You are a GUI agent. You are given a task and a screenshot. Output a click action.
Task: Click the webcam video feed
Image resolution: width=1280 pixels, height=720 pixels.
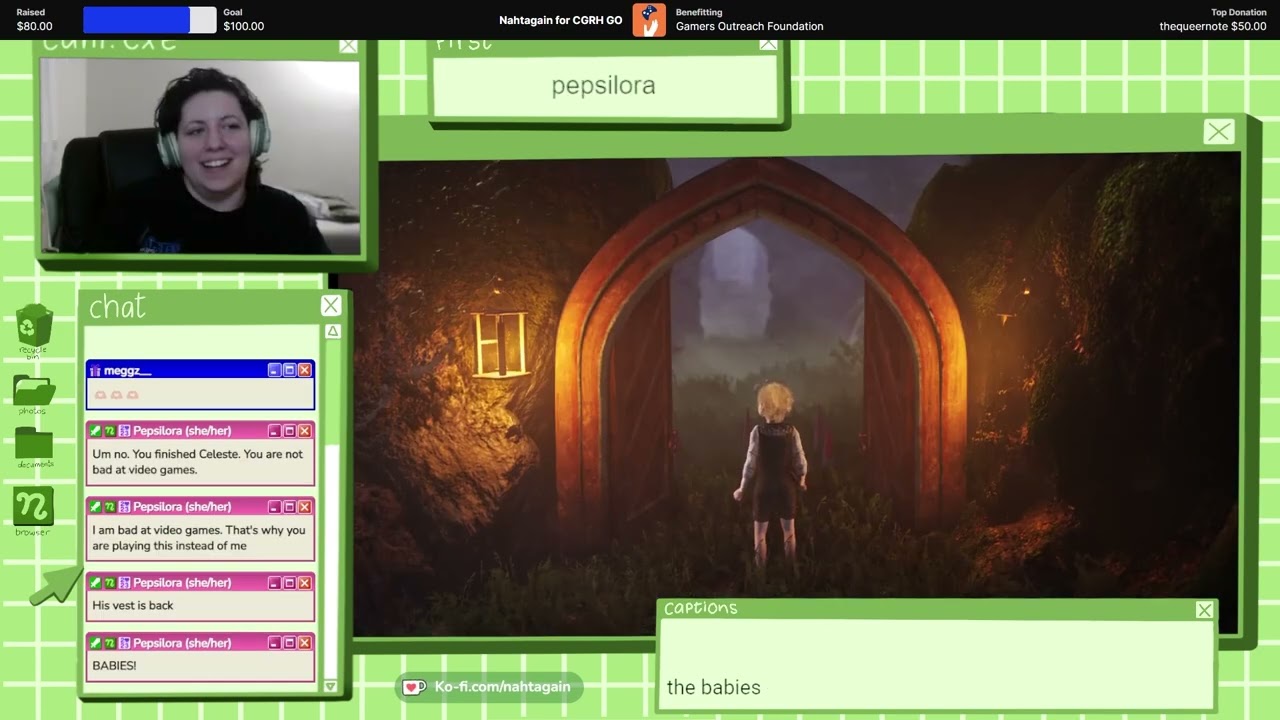(x=200, y=157)
